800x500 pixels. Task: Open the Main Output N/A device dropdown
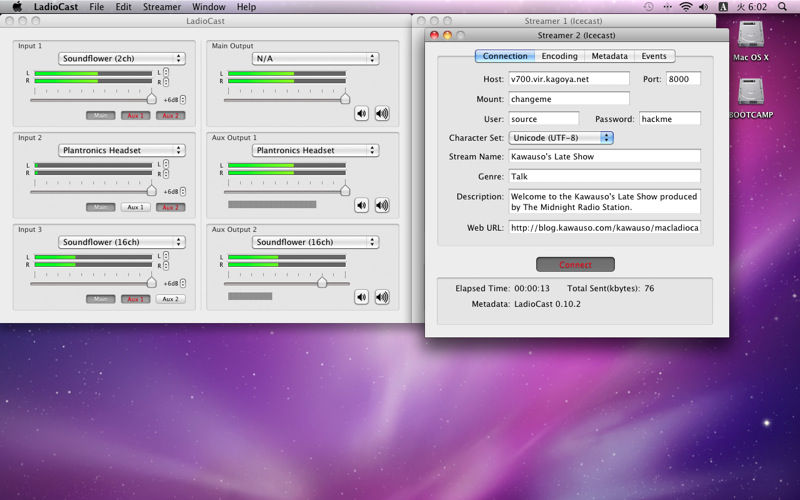(315, 59)
